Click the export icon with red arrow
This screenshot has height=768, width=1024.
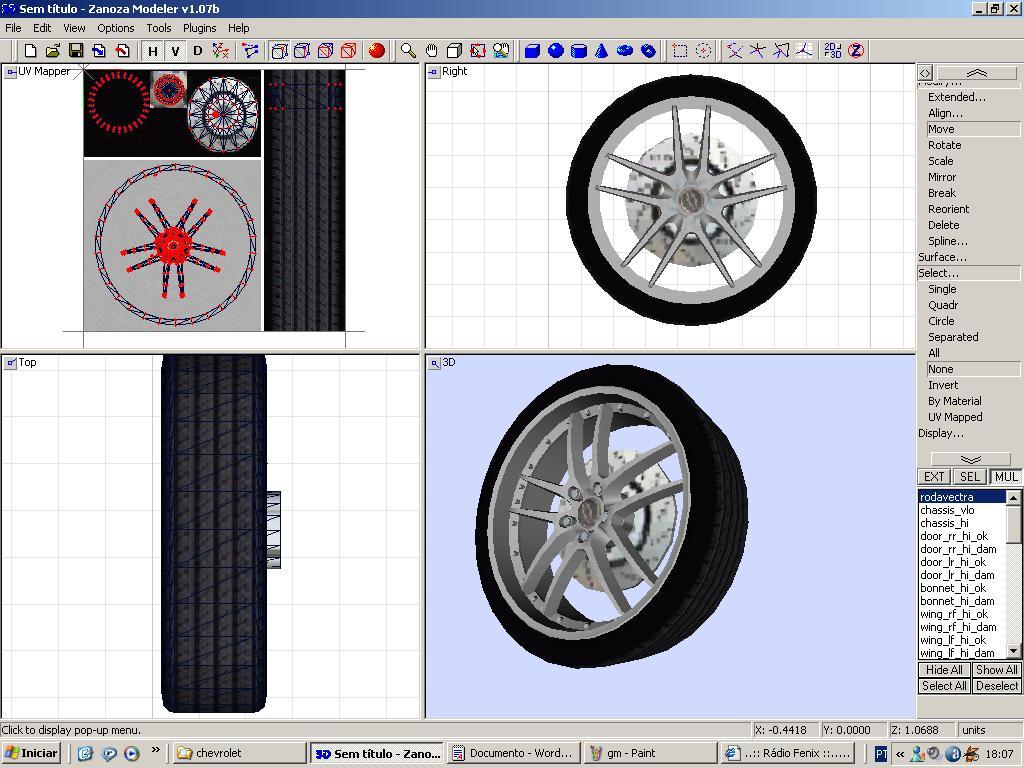[122, 51]
